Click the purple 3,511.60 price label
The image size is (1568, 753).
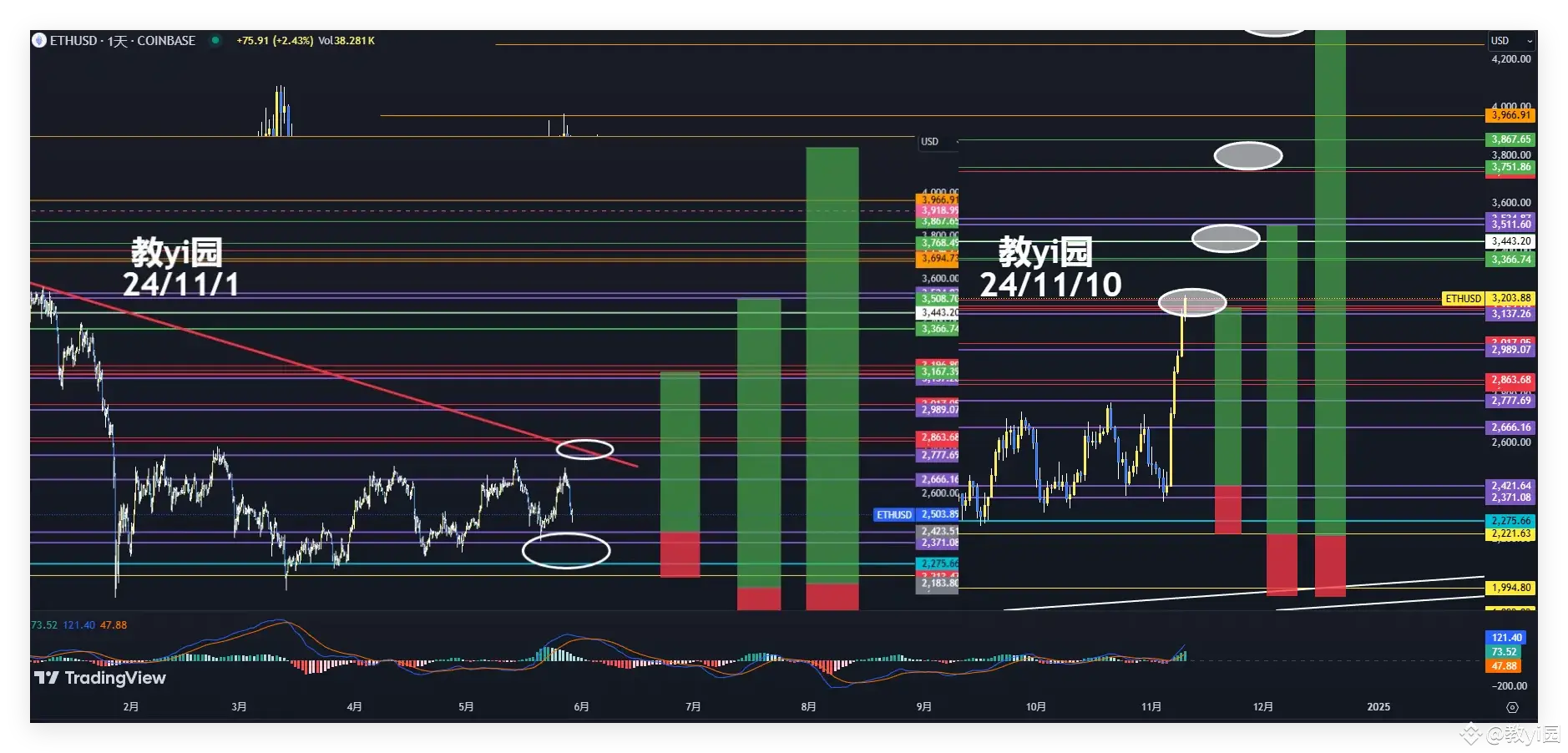[x=1511, y=224]
